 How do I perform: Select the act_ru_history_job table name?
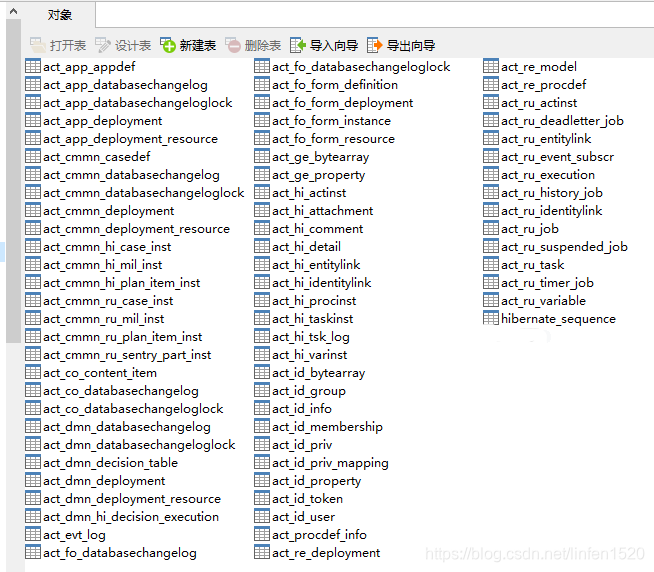[552, 193]
